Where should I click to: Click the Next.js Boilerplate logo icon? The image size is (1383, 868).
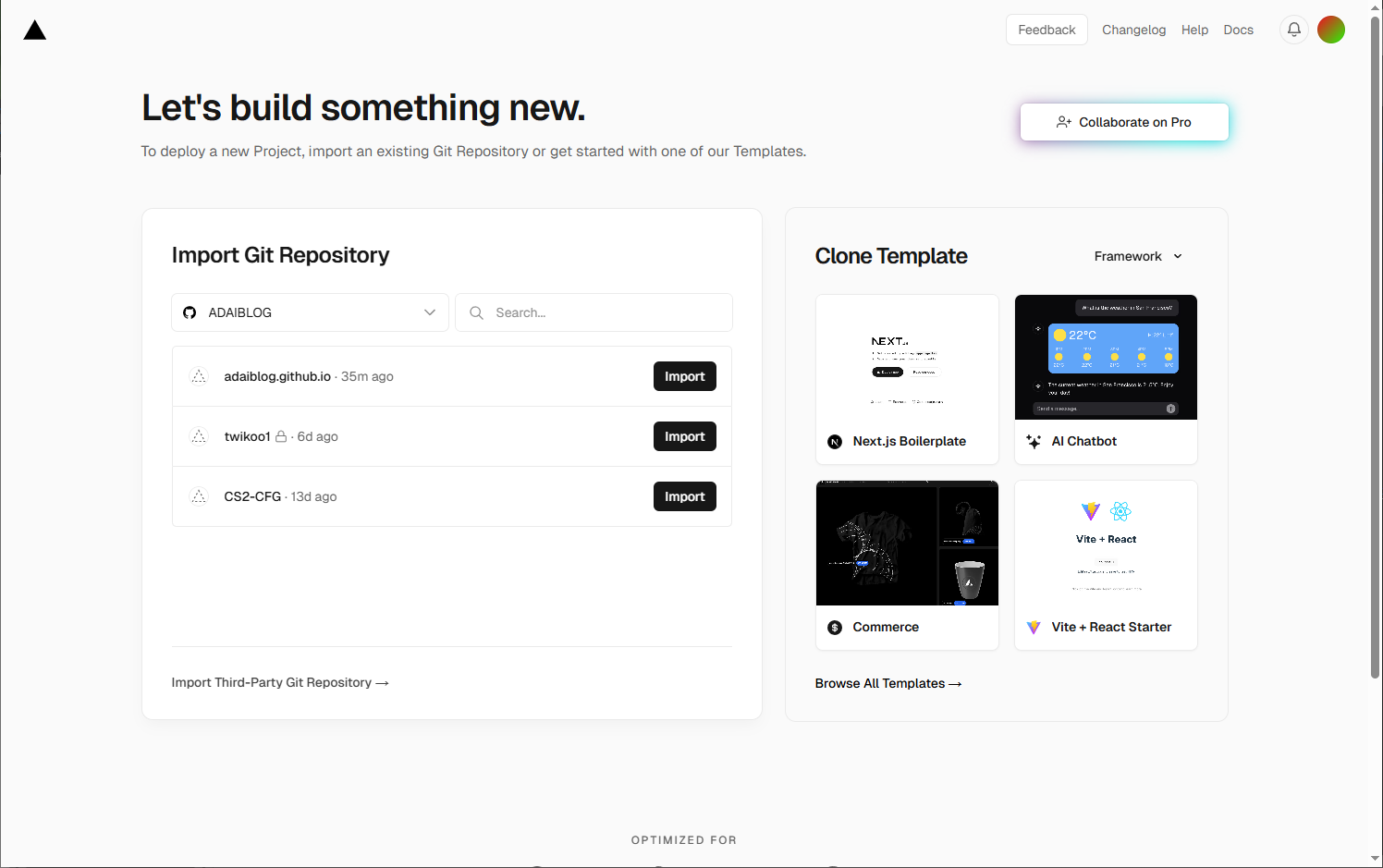[835, 442]
